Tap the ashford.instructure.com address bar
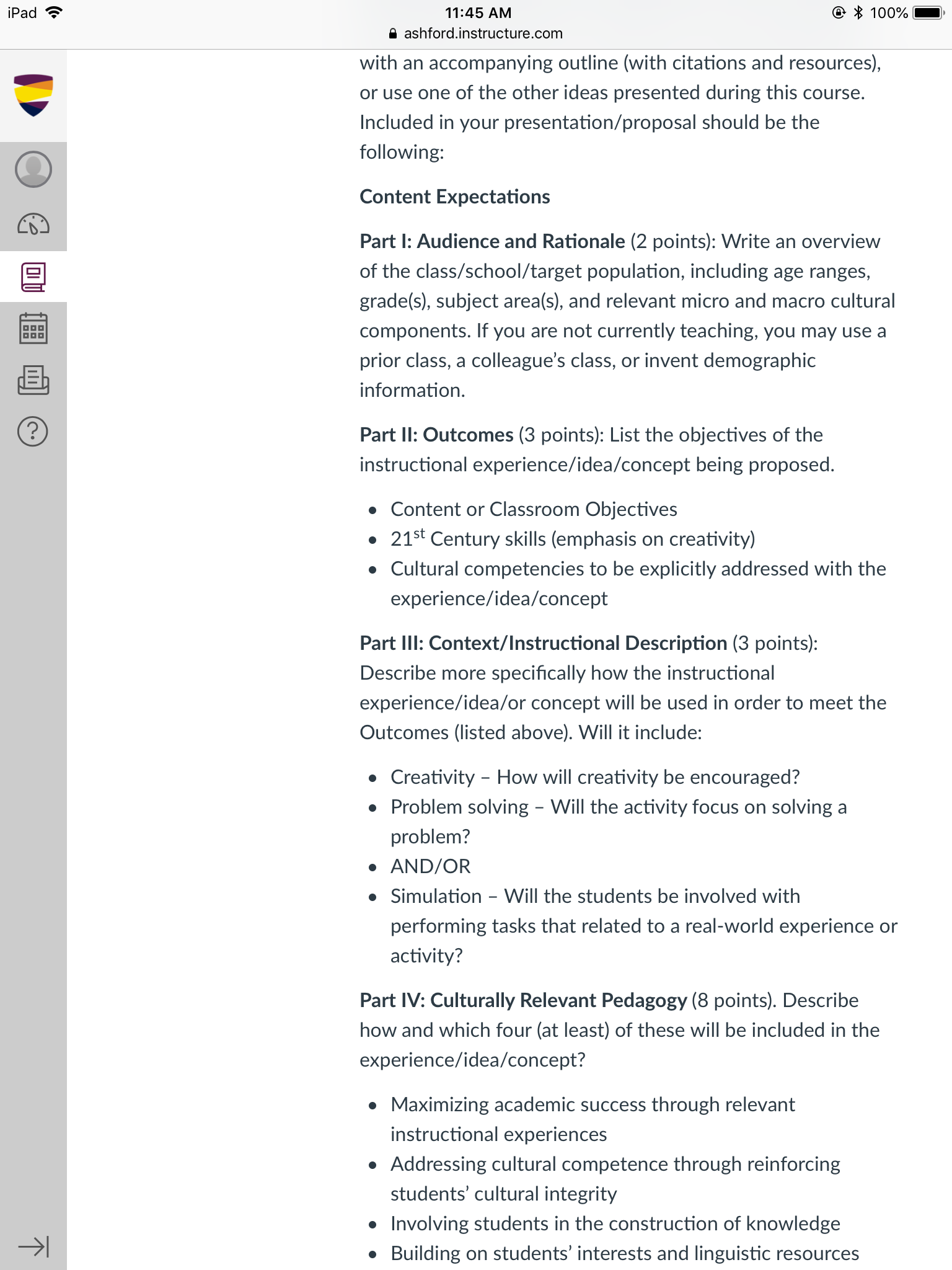The image size is (952, 1270). click(476, 33)
